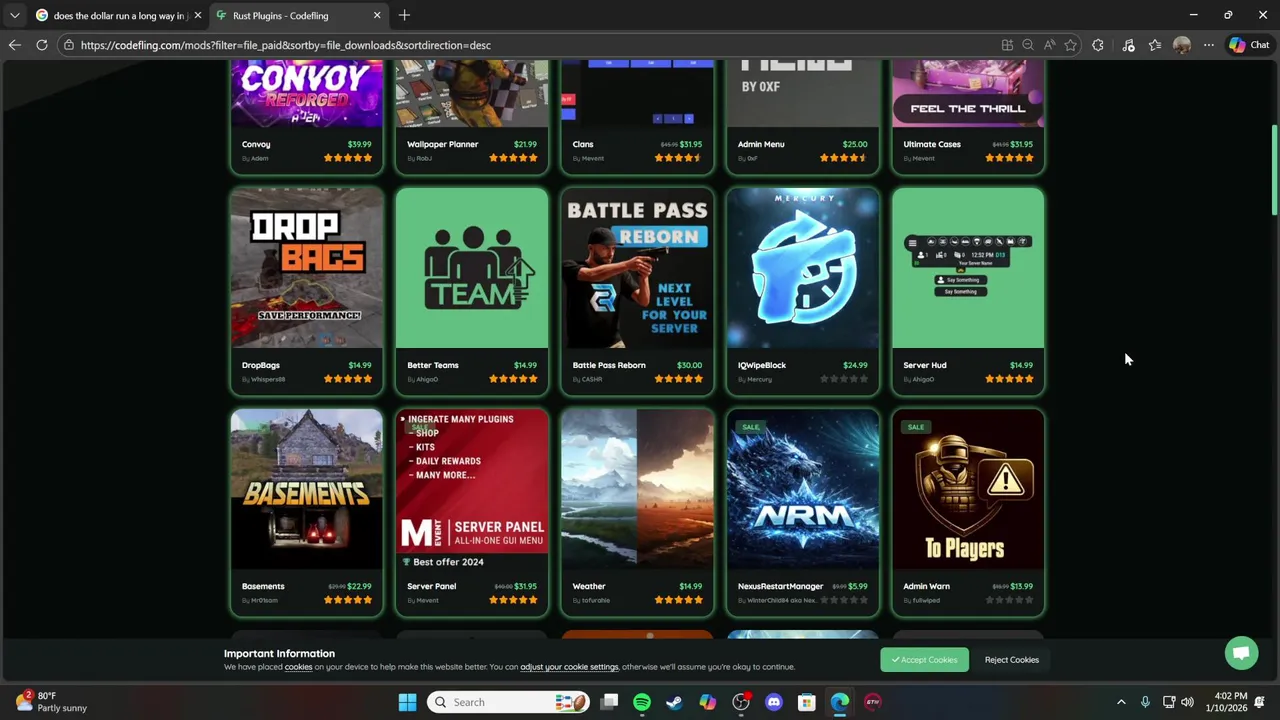Open Discord from the taskbar
Screen dimensions: 1280x720
(x=774, y=702)
